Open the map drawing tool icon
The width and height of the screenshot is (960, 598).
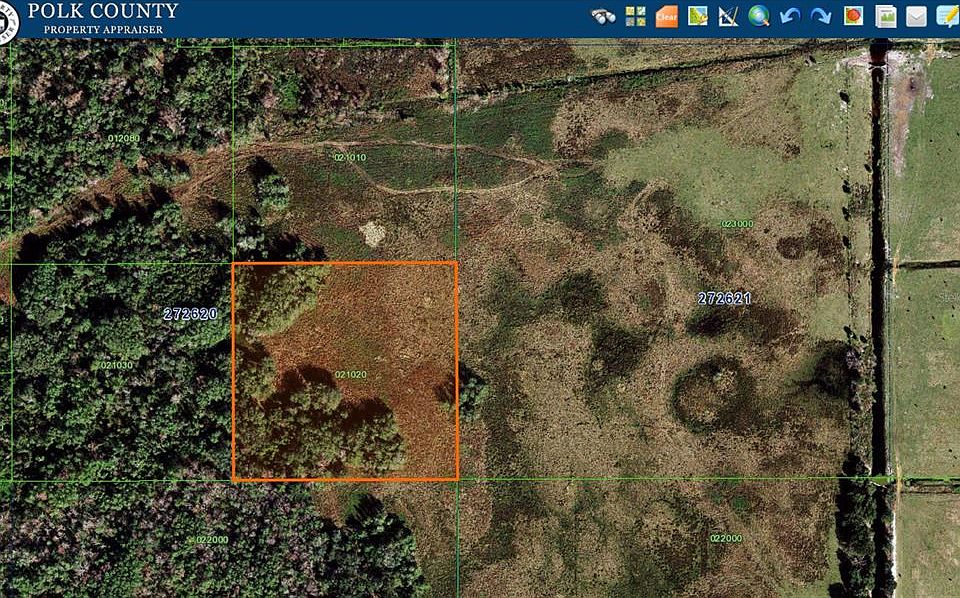point(697,17)
